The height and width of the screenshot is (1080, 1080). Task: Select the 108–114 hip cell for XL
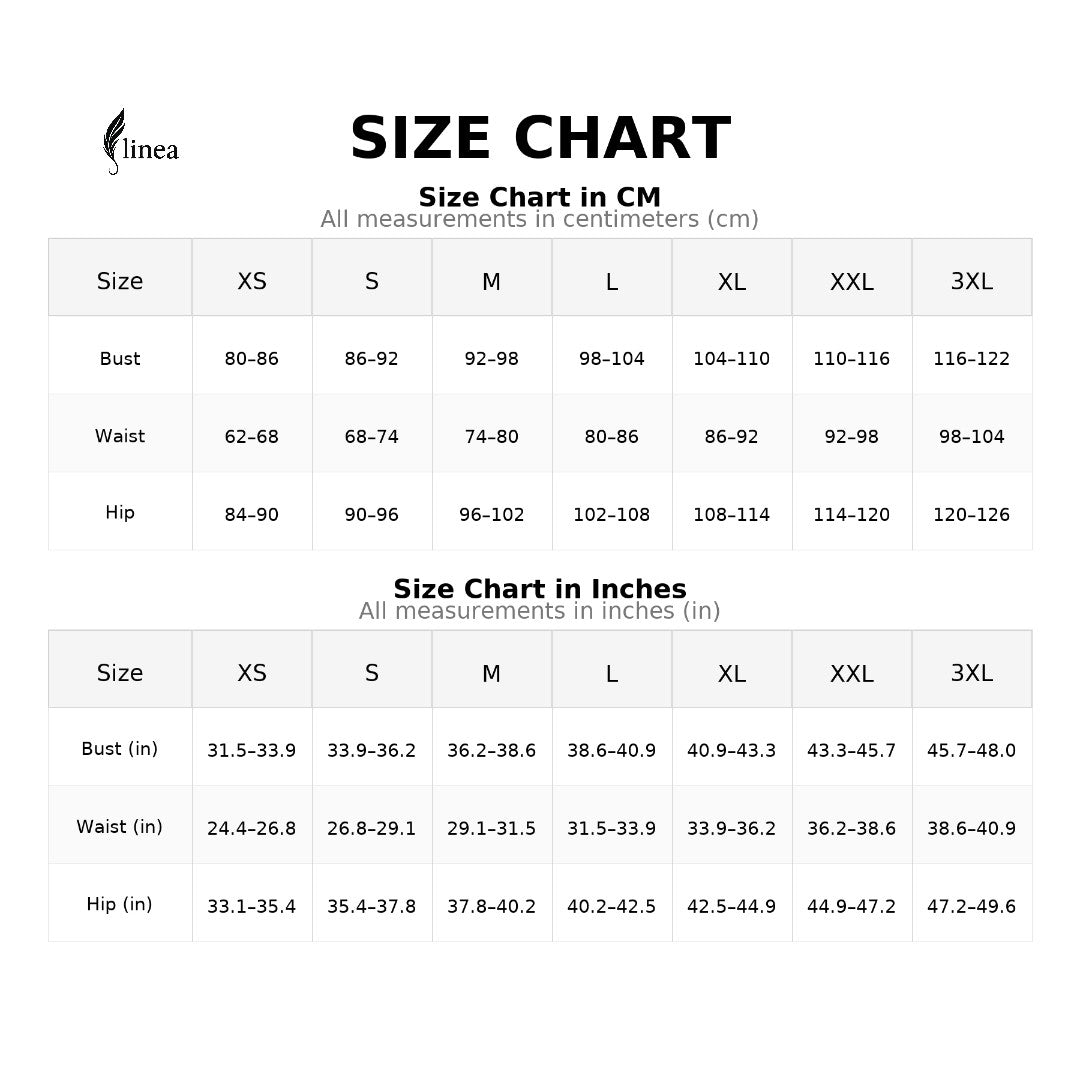point(732,515)
